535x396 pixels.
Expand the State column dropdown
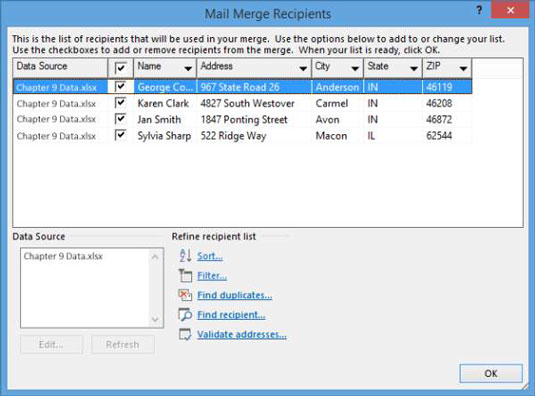414,69
